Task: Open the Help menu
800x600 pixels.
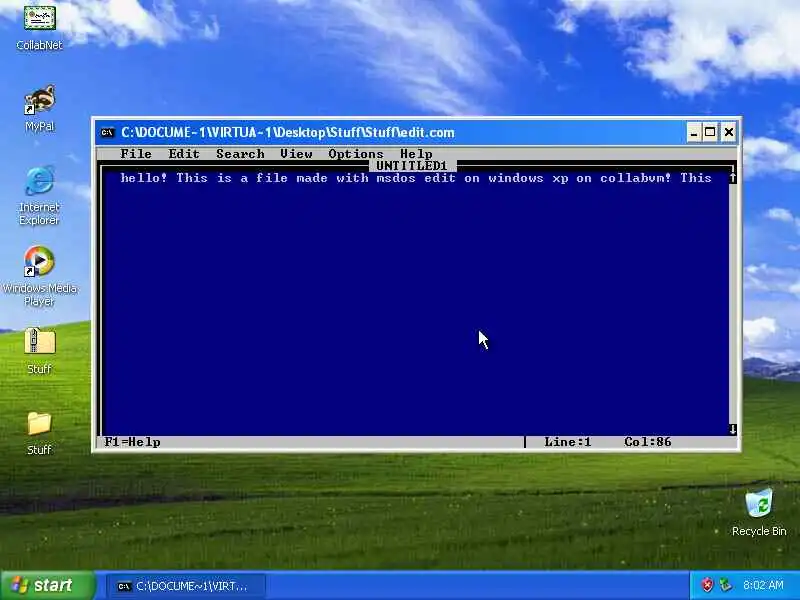Action: [416, 154]
